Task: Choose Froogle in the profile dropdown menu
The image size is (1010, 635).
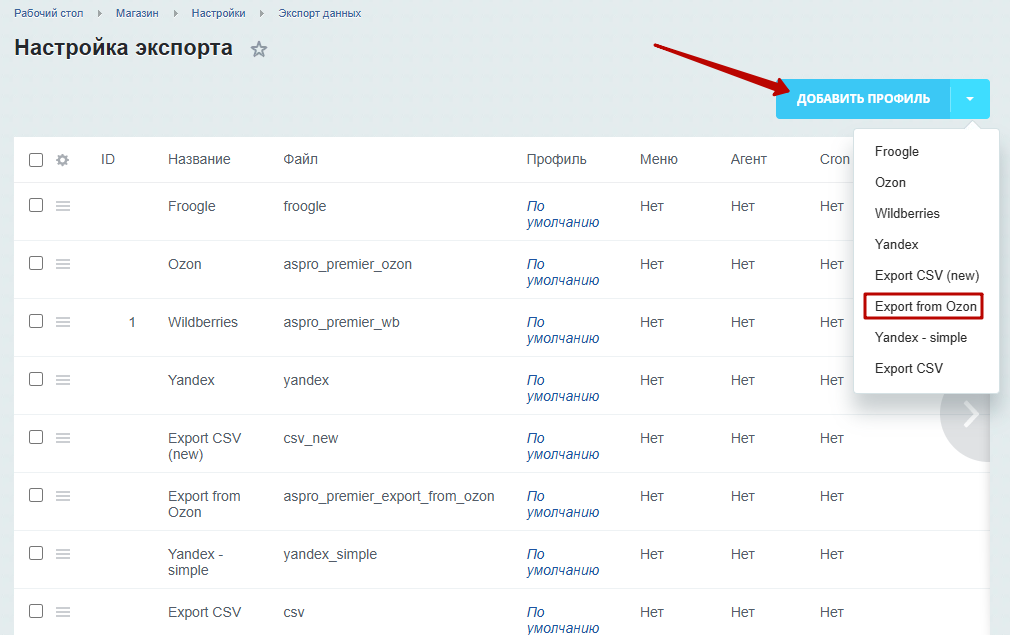Action: tap(897, 151)
